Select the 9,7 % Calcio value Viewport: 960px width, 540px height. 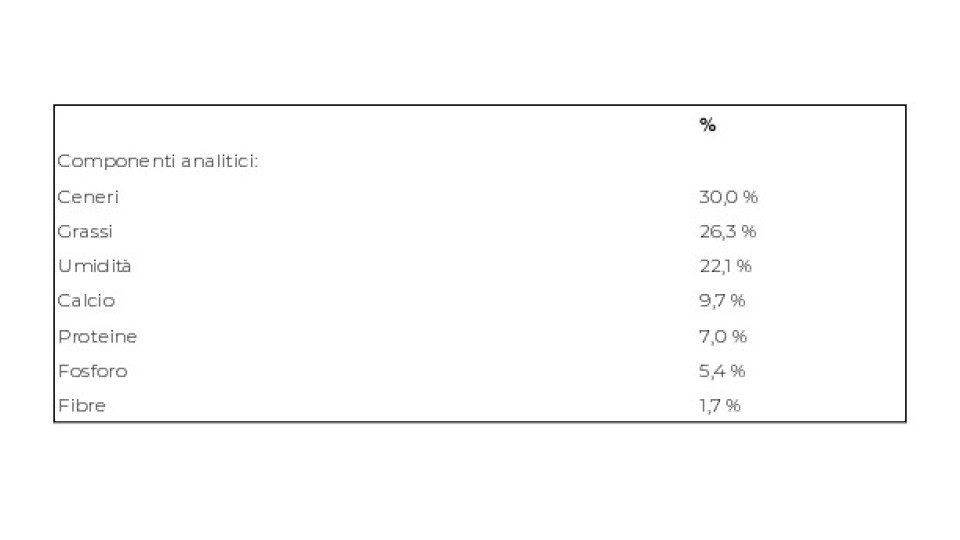[x=722, y=301]
